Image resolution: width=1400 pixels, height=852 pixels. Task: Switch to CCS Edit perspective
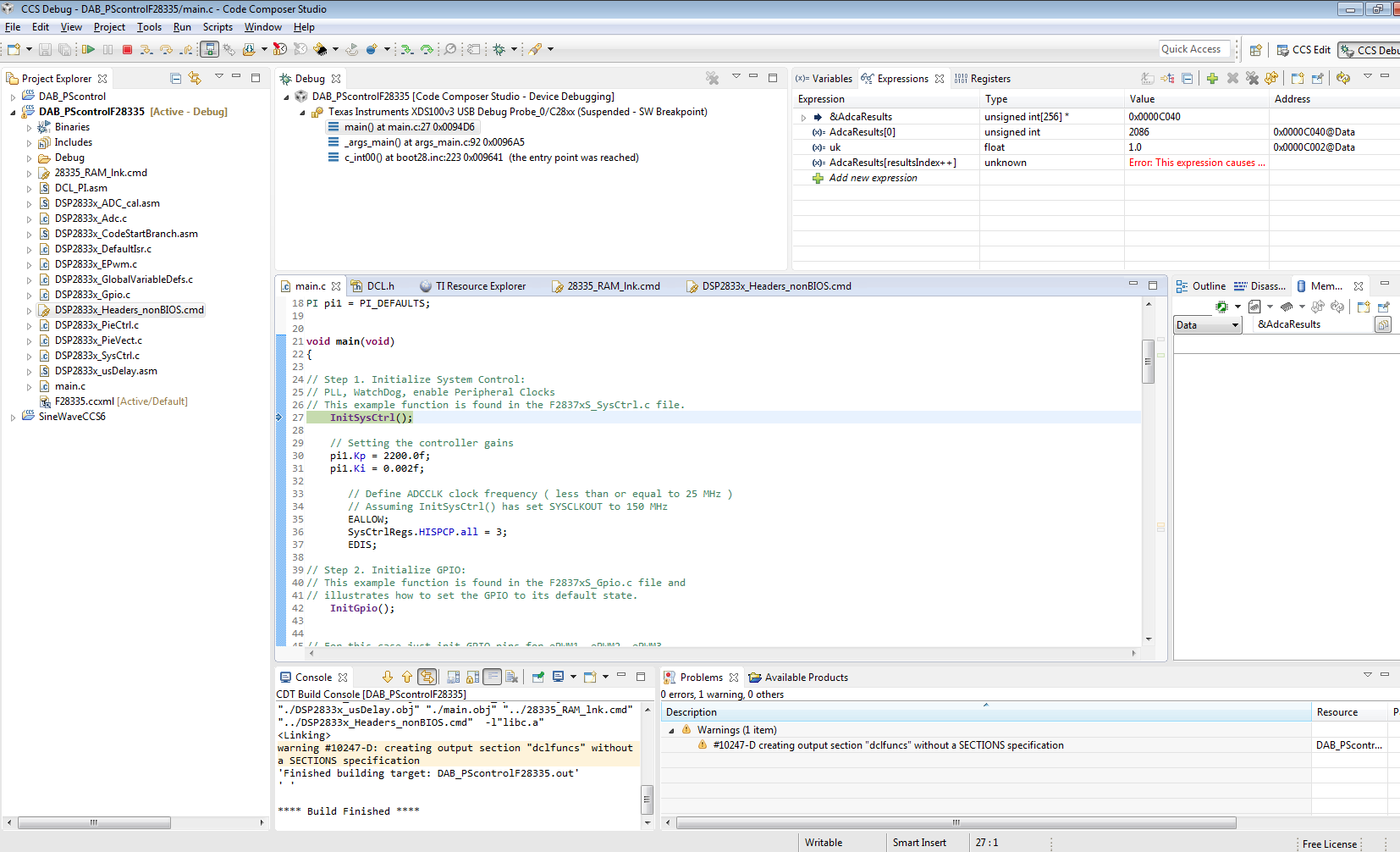tap(1304, 50)
